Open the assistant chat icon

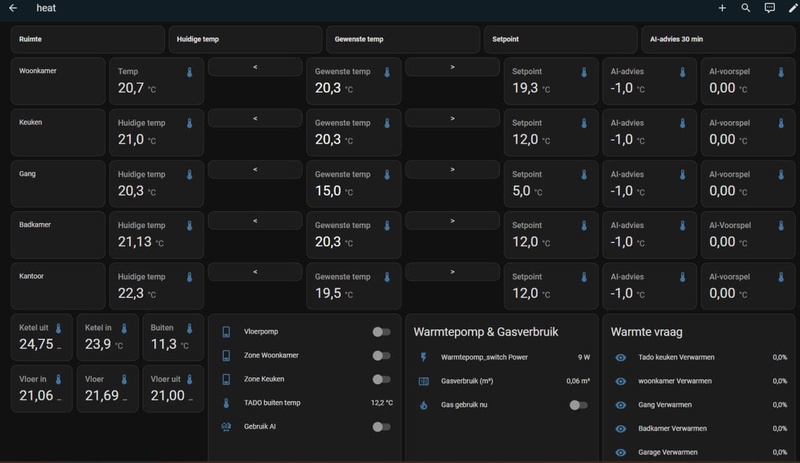[x=770, y=8]
